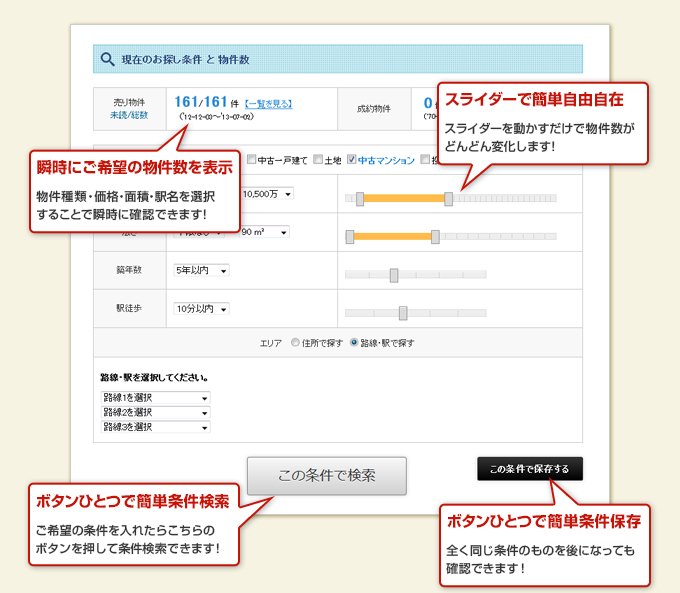Open the 10分以内 walking time dropdown
680x593 pixels.
click(x=201, y=308)
